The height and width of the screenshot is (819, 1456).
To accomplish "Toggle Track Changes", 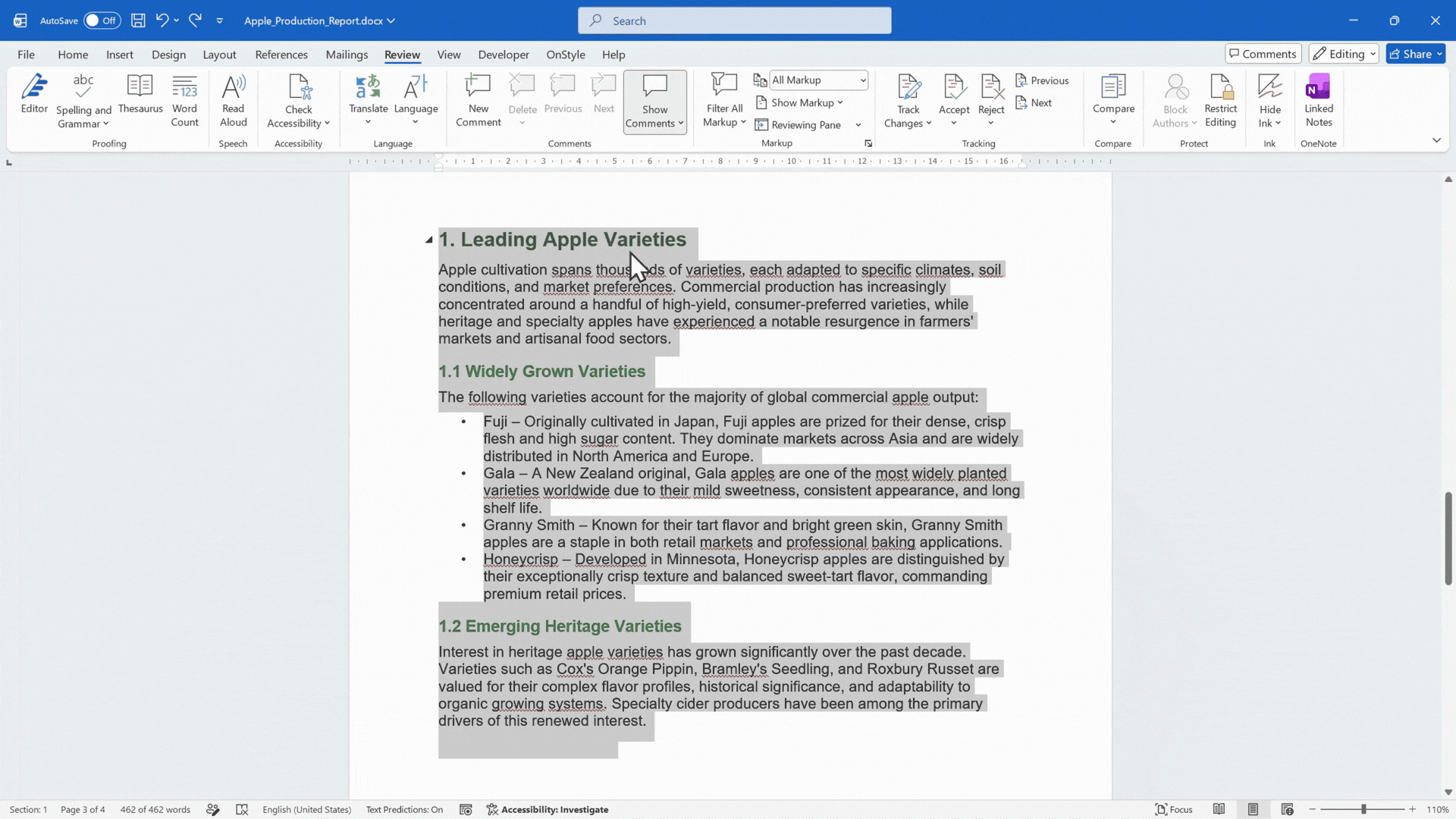I will [x=908, y=101].
